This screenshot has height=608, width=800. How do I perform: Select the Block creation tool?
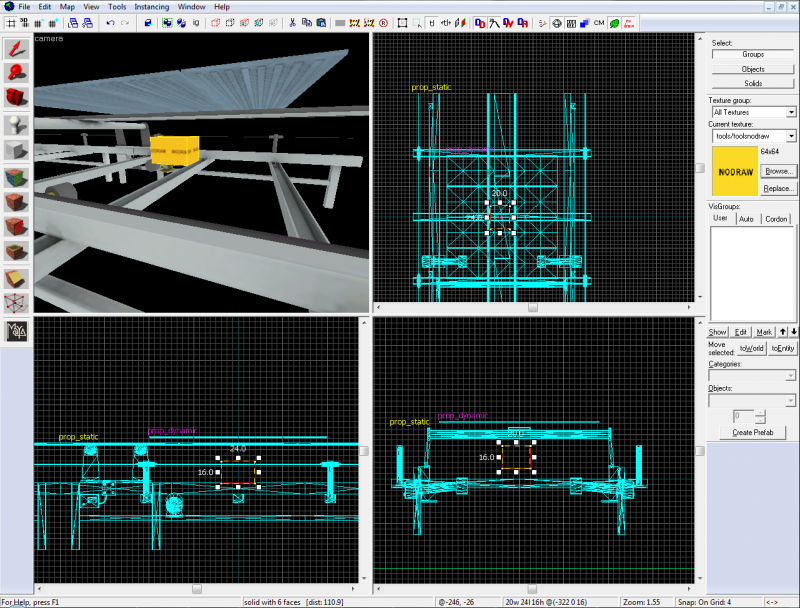14,149
